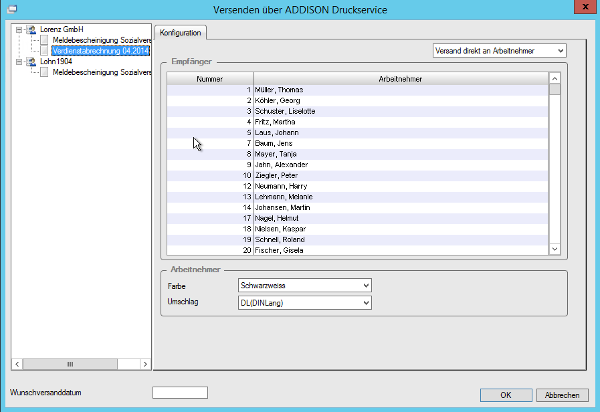Select Meldebescheinigung entry under Lorenz GmbH
Screen dimensions: 600x412
(102, 40)
